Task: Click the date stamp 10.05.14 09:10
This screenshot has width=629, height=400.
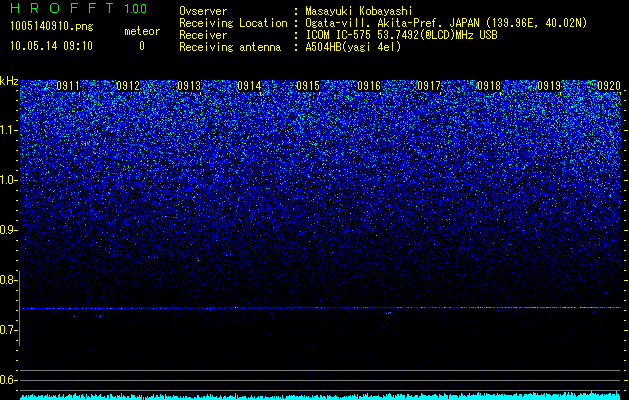Action: click(x=51, y=46)
